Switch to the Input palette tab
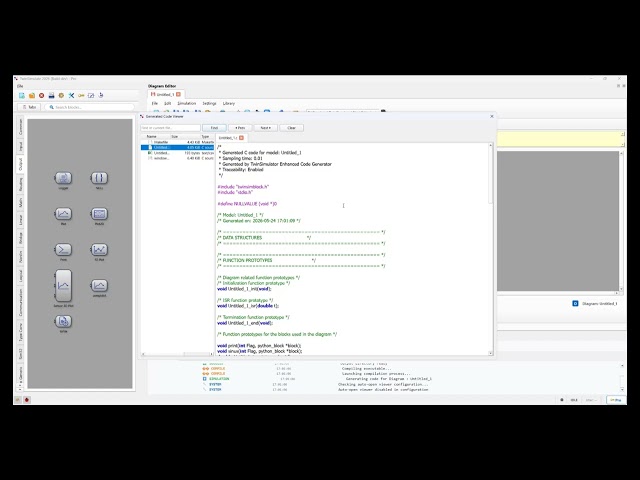640x480 pixels. pos(20,146)
